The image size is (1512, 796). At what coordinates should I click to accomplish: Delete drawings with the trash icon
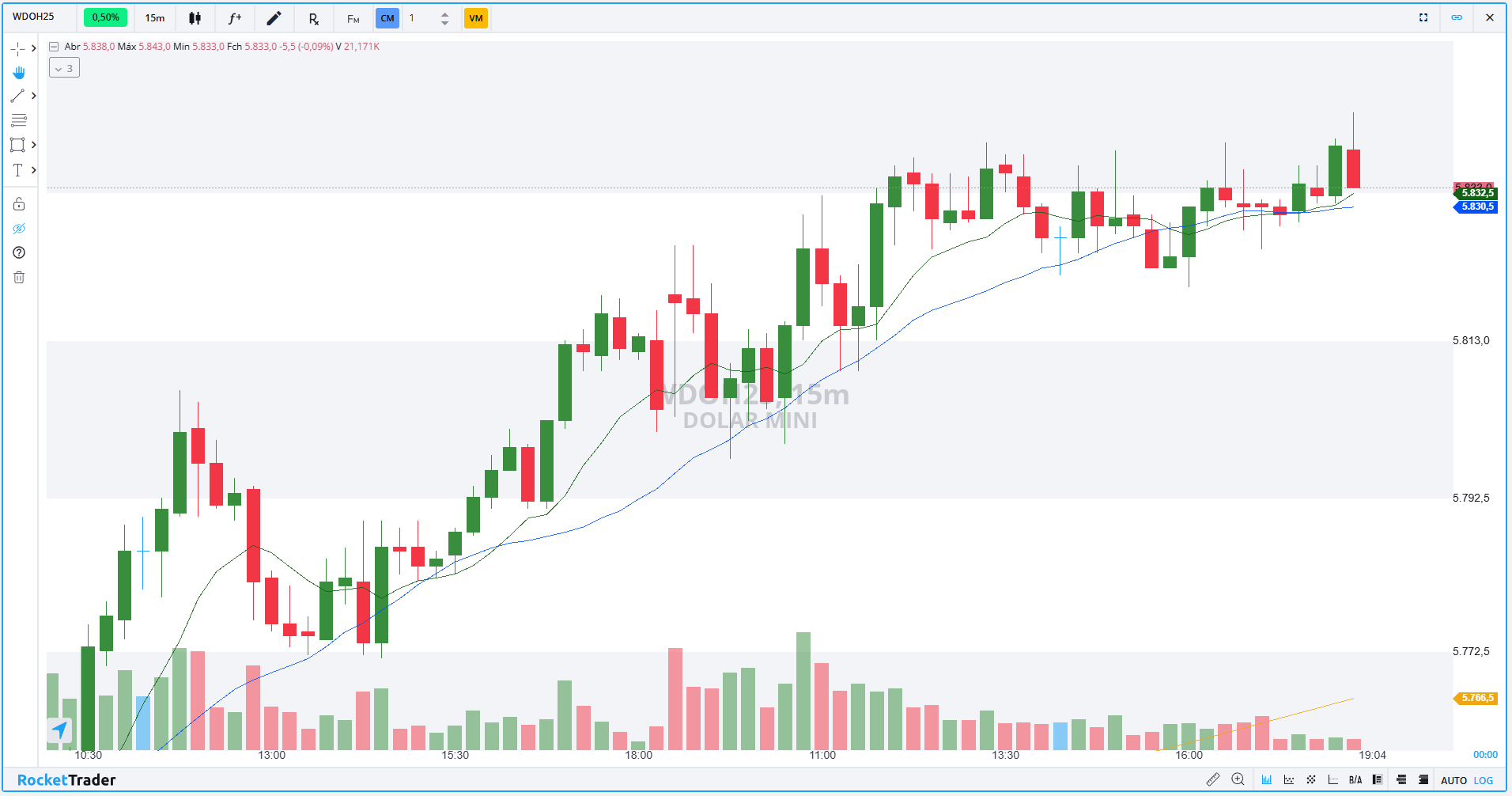click(x=19, y=278)
